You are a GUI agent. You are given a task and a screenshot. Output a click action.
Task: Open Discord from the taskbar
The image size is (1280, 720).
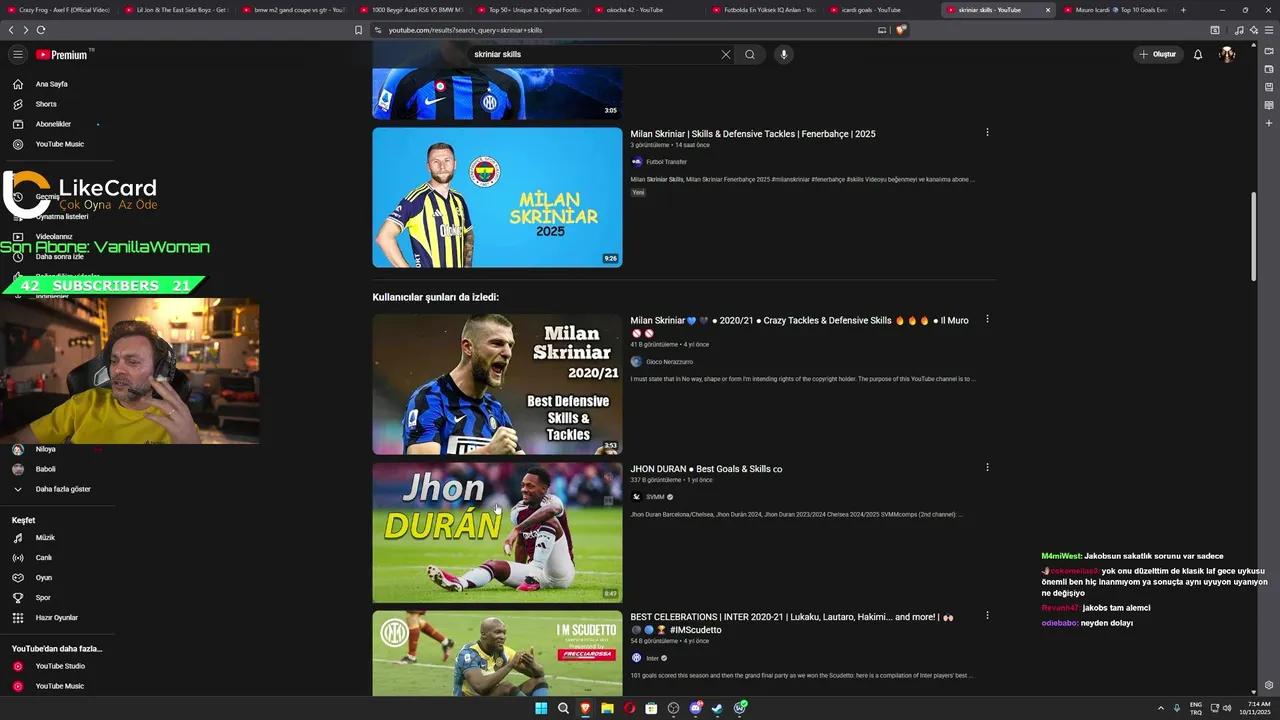(695, 708)
